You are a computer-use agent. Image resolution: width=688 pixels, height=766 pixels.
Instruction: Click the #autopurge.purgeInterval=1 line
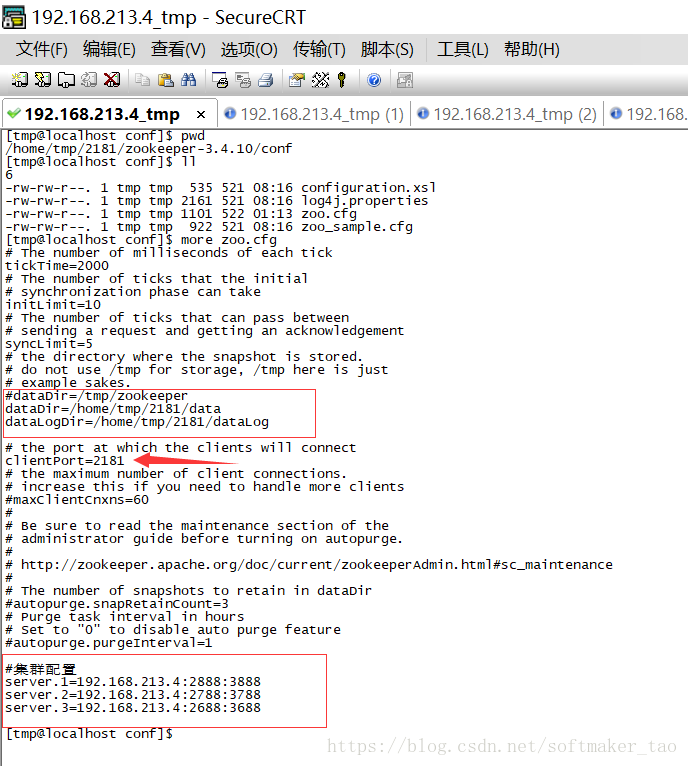coord(108,643)
